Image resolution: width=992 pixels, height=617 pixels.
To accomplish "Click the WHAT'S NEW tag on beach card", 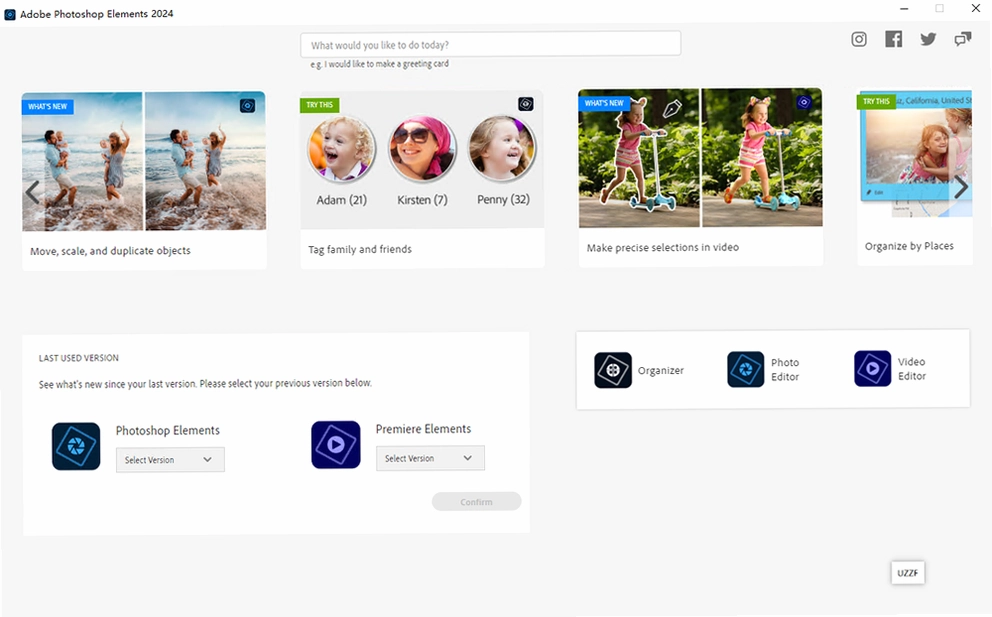I will [47, 106].
